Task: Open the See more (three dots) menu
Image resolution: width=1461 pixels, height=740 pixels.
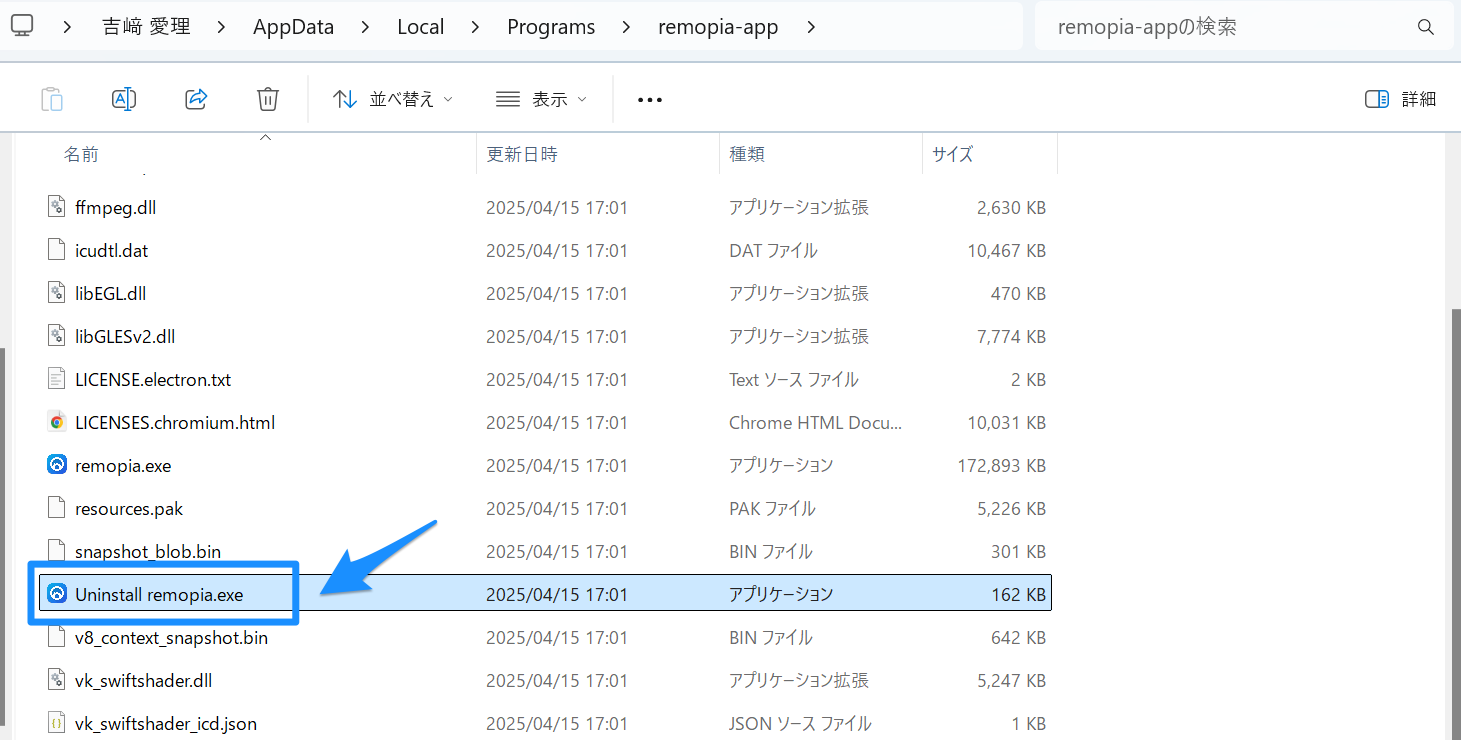Action: tap(650, 100)
